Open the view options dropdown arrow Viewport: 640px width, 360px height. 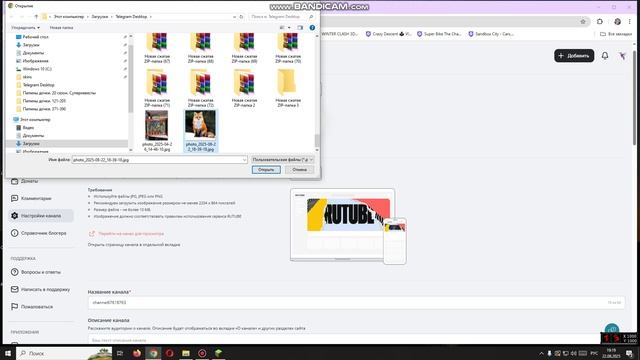(289, 28)
